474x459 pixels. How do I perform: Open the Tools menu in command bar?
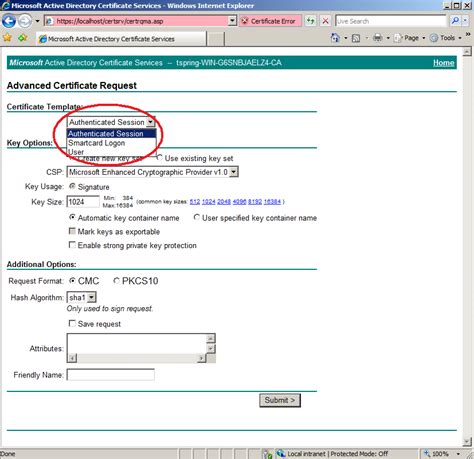coord(446,38)
